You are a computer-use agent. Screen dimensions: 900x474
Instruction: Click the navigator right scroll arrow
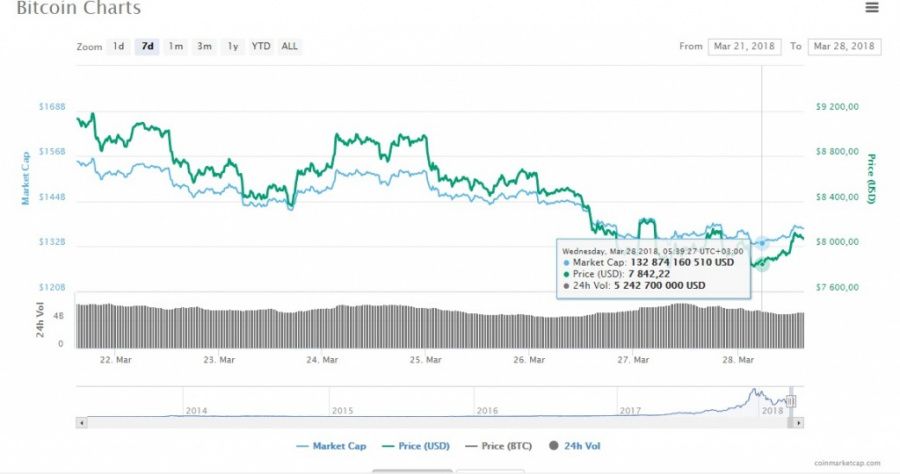click(798, 423)
